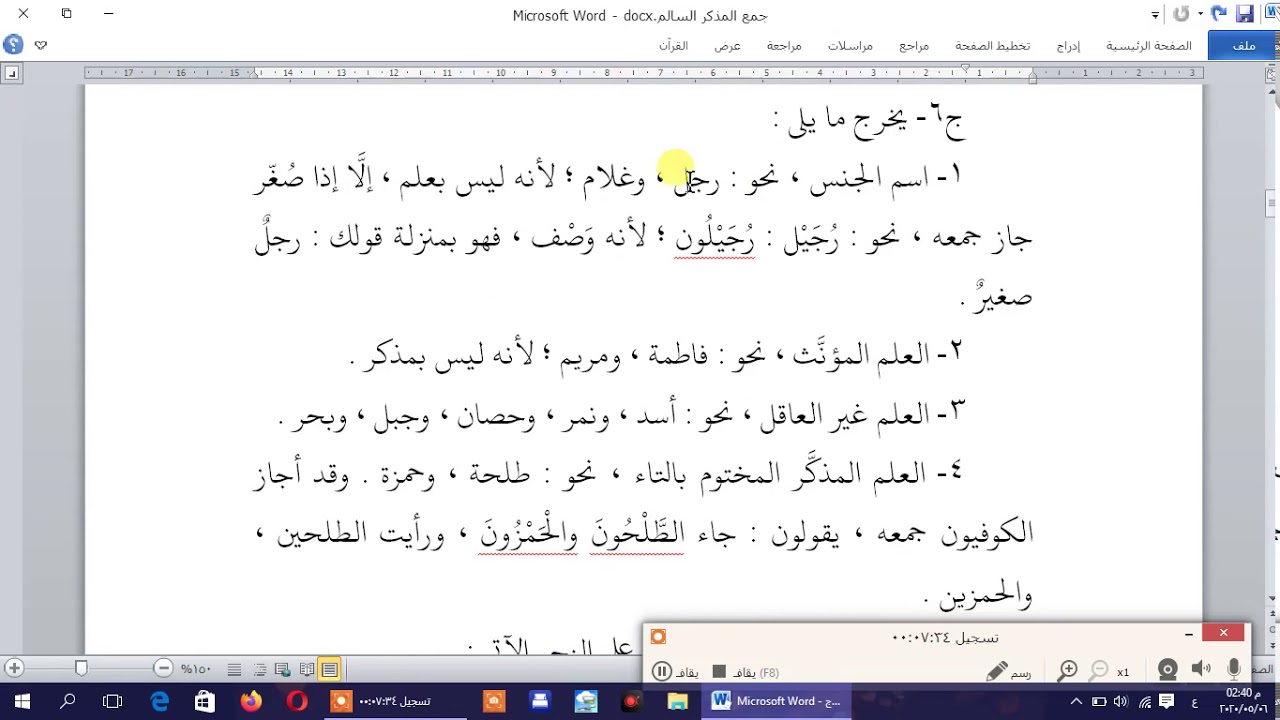Open the مراجعة (Review) ribbon tab
1280x720 pixels.
(x=784, y=46)
